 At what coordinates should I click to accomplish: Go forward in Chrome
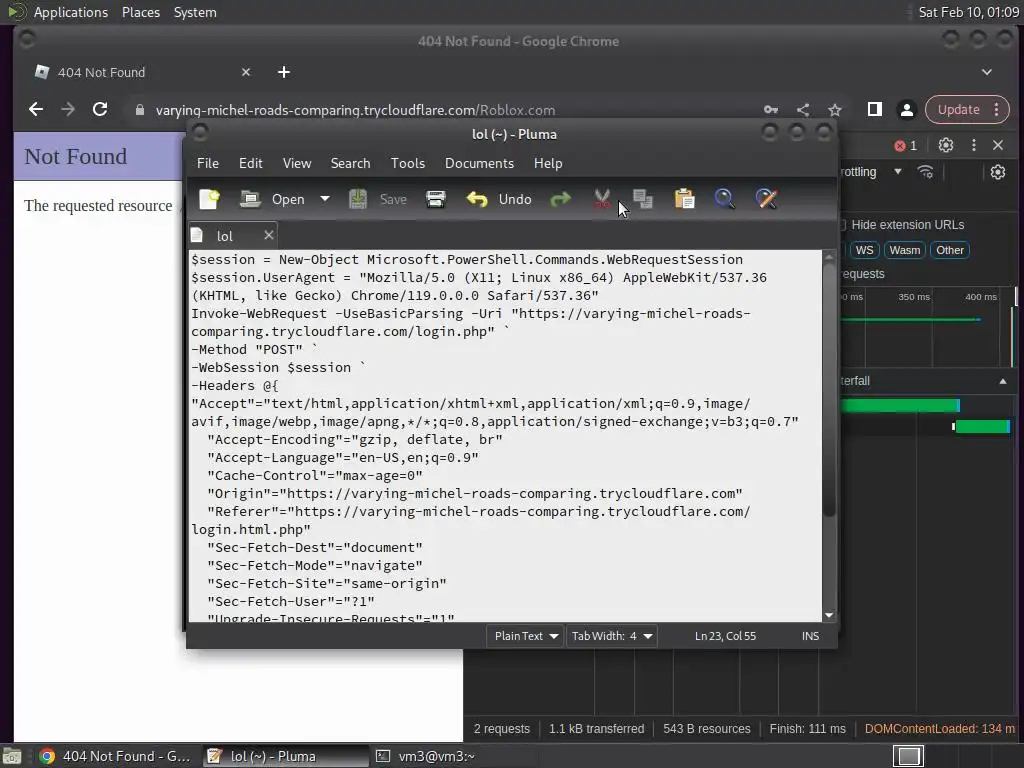click(68, 110)
